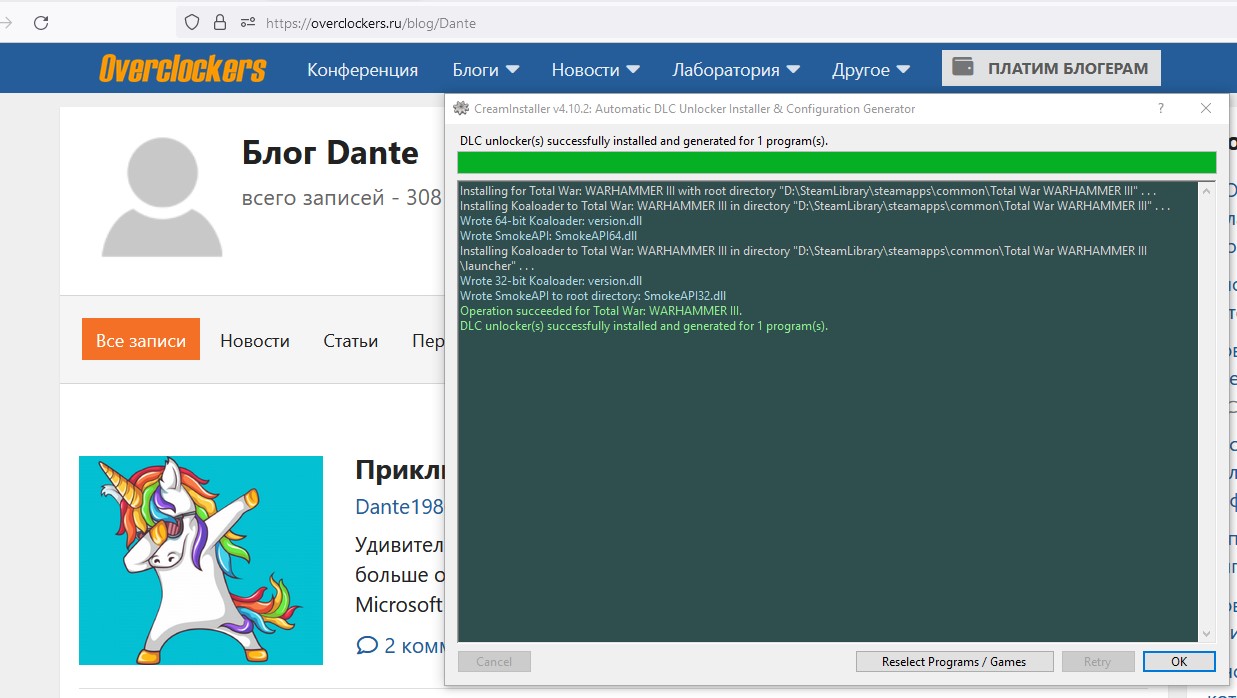
Task: Click the OK button in CreamInstaller
Action: click(x=1179, y=662)
